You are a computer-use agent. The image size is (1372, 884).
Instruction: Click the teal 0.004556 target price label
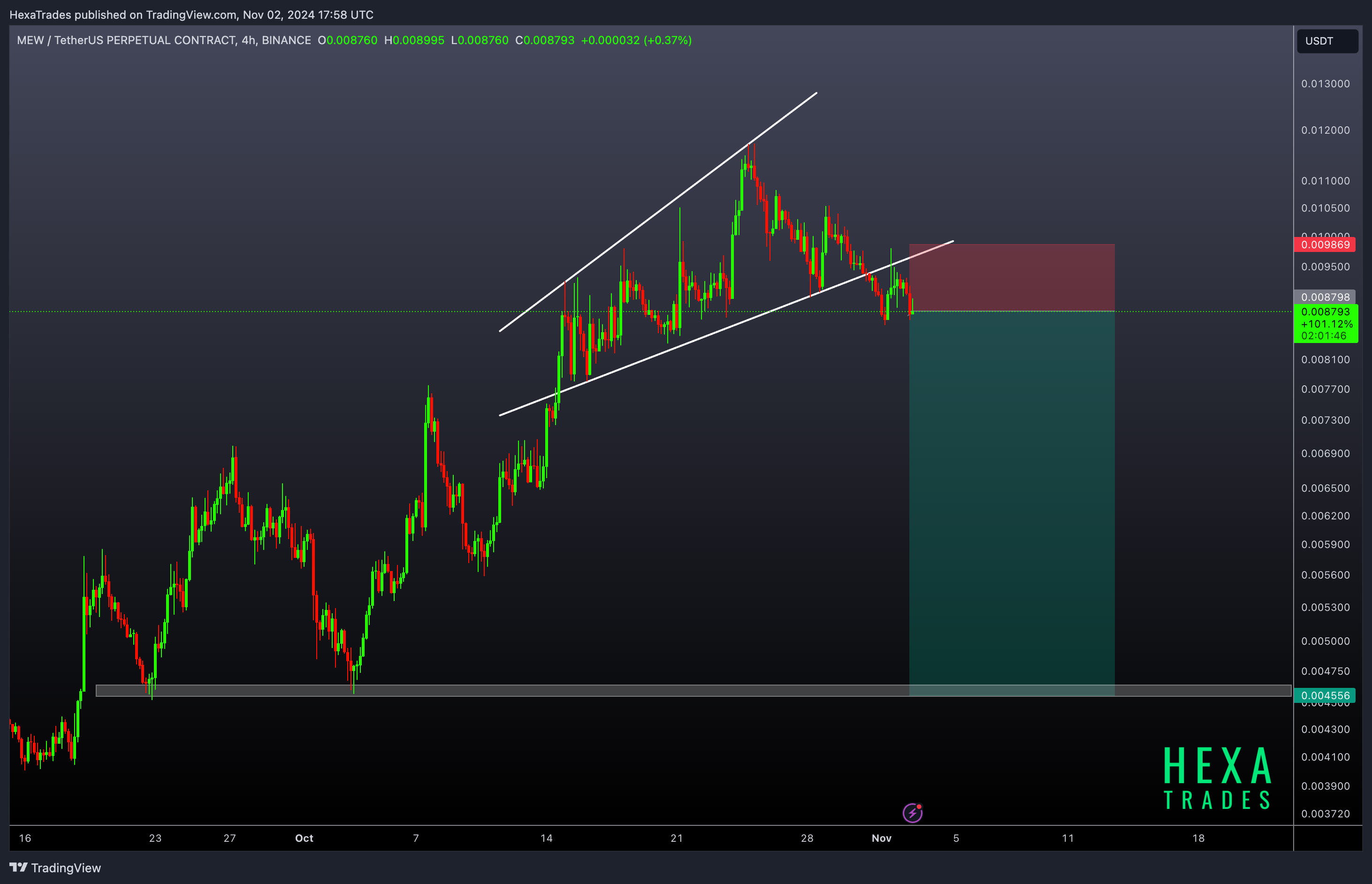coord(1325,695)
